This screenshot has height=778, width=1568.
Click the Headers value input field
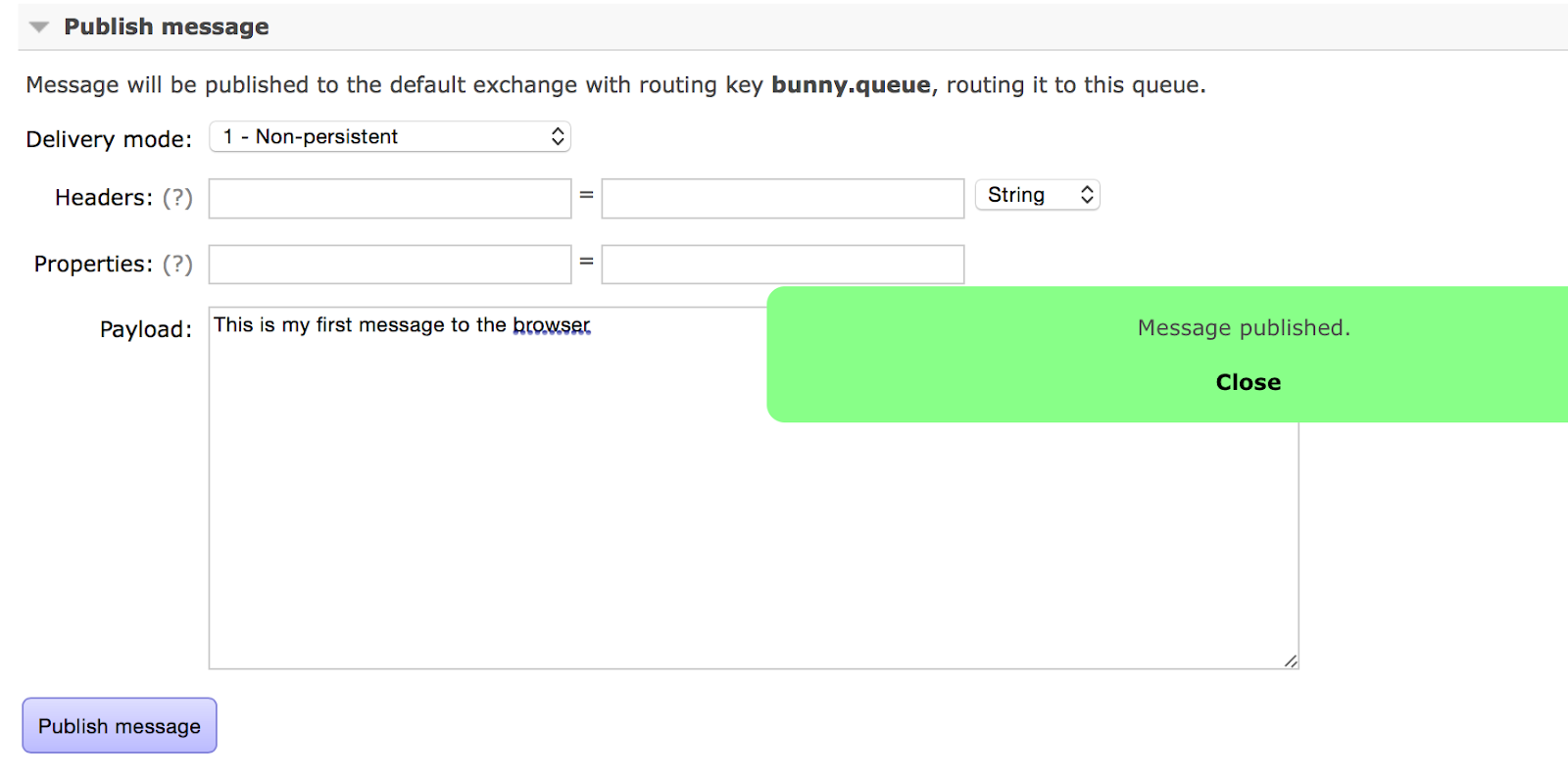[x=783, y=198]
